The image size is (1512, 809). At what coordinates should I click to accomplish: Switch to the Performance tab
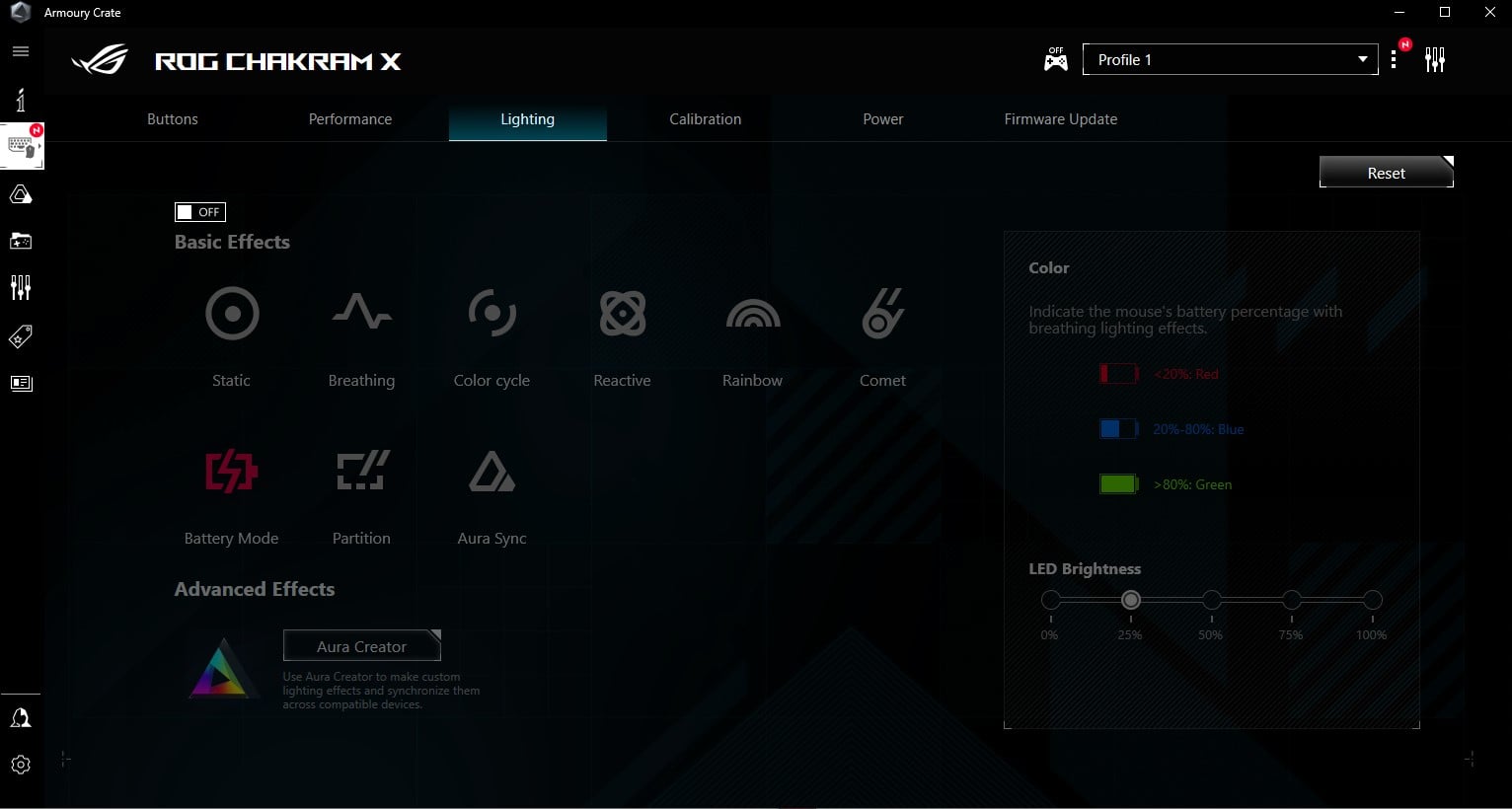tap(349, 119)
